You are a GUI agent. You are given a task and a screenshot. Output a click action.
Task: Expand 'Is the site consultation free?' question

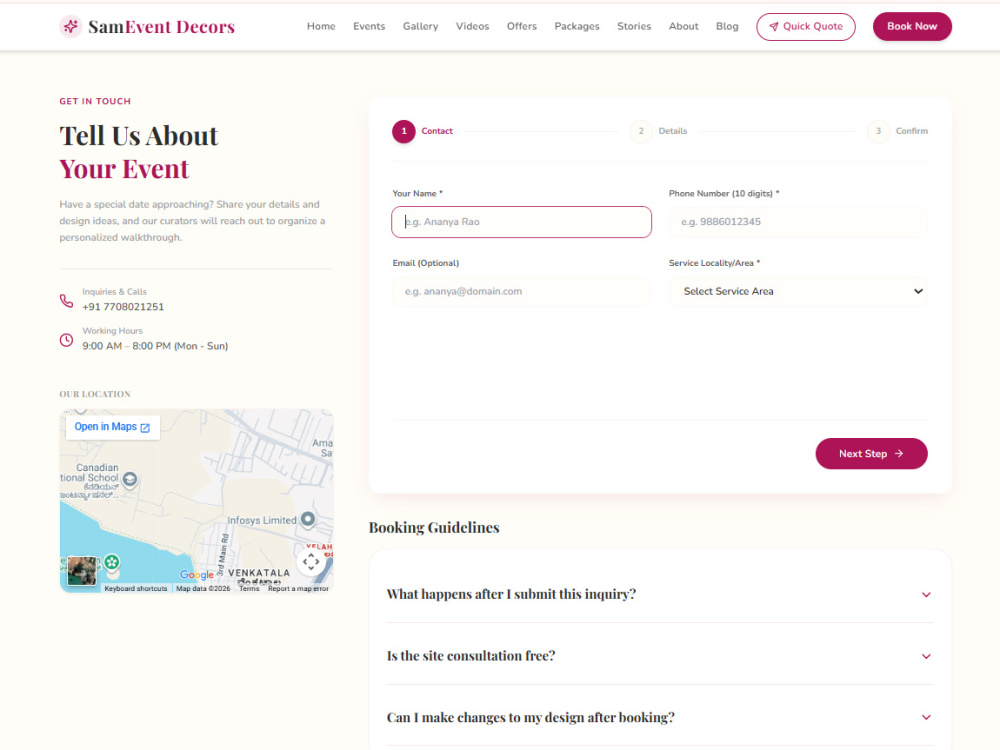(660, 656)
